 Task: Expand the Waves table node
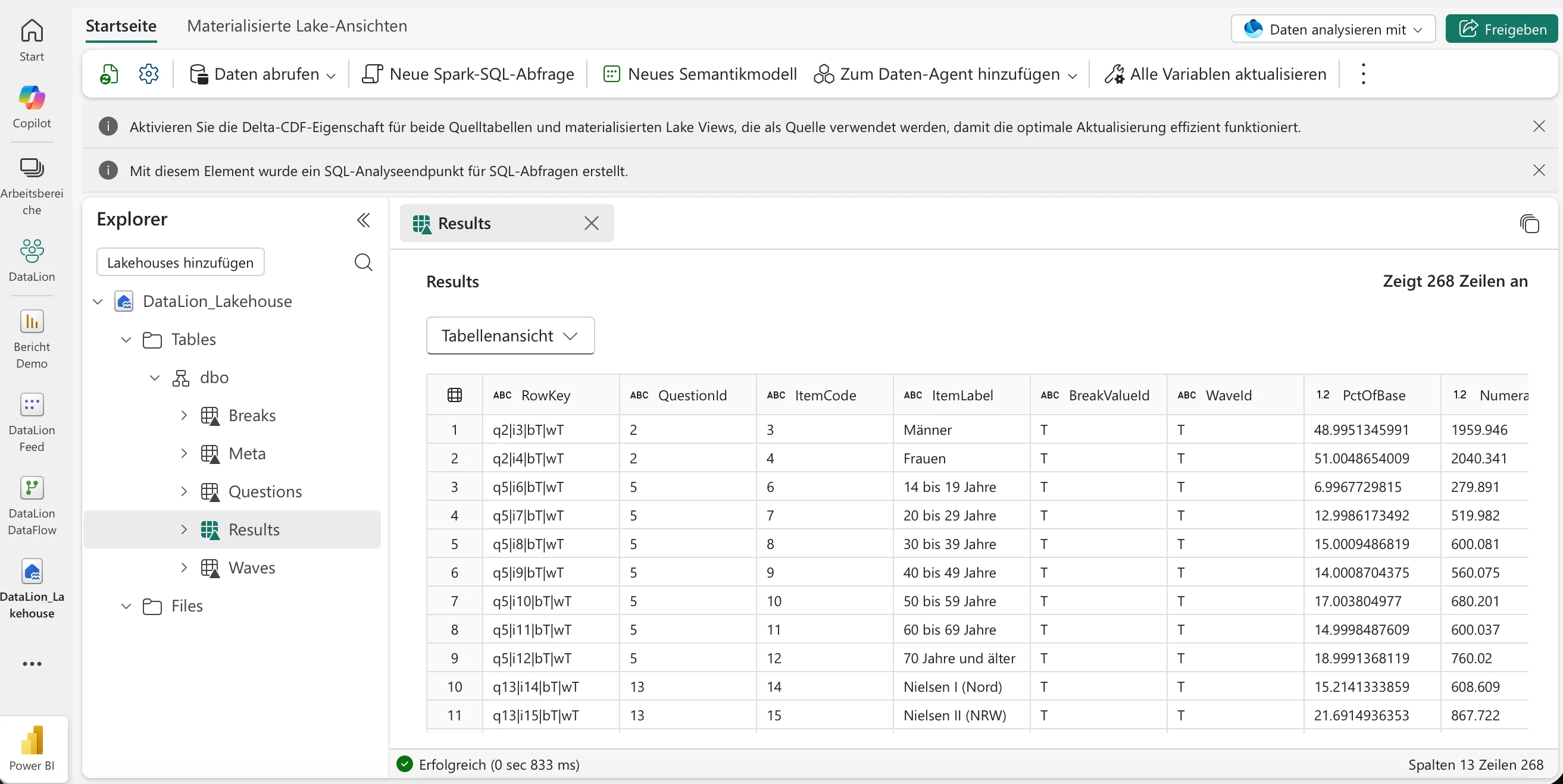point(184,568)
